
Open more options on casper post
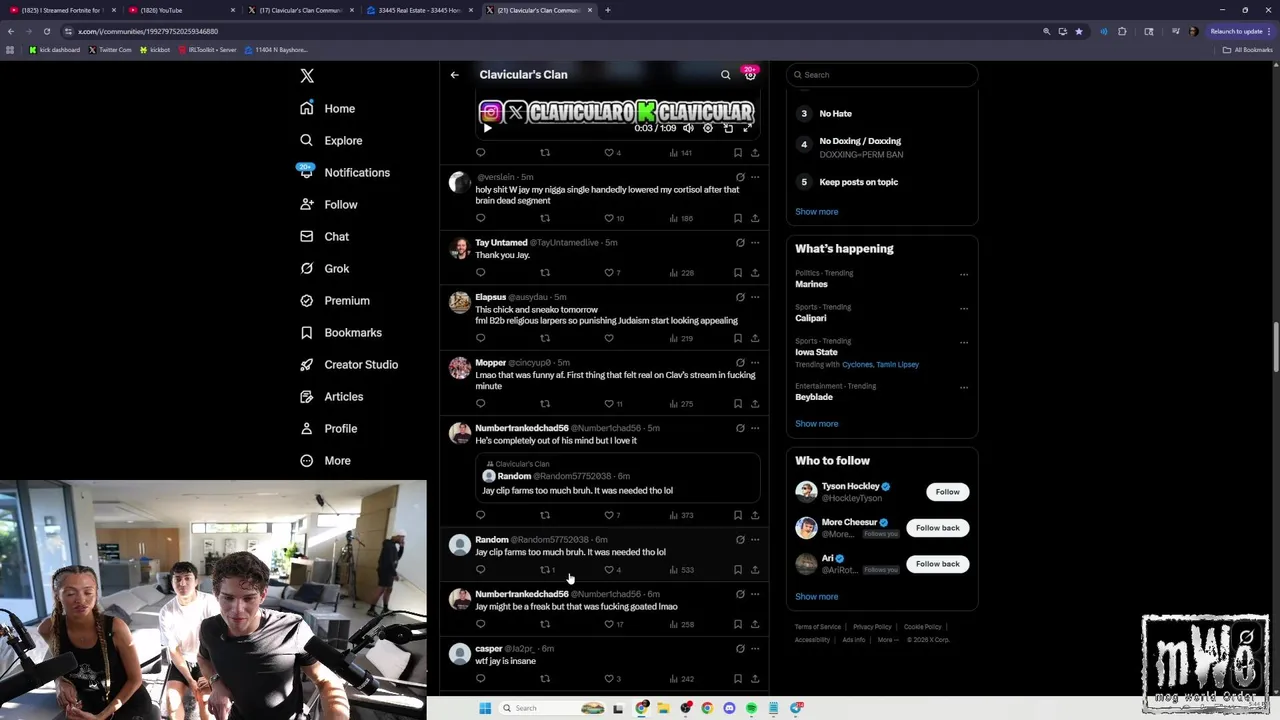click(x=755, y=649)
